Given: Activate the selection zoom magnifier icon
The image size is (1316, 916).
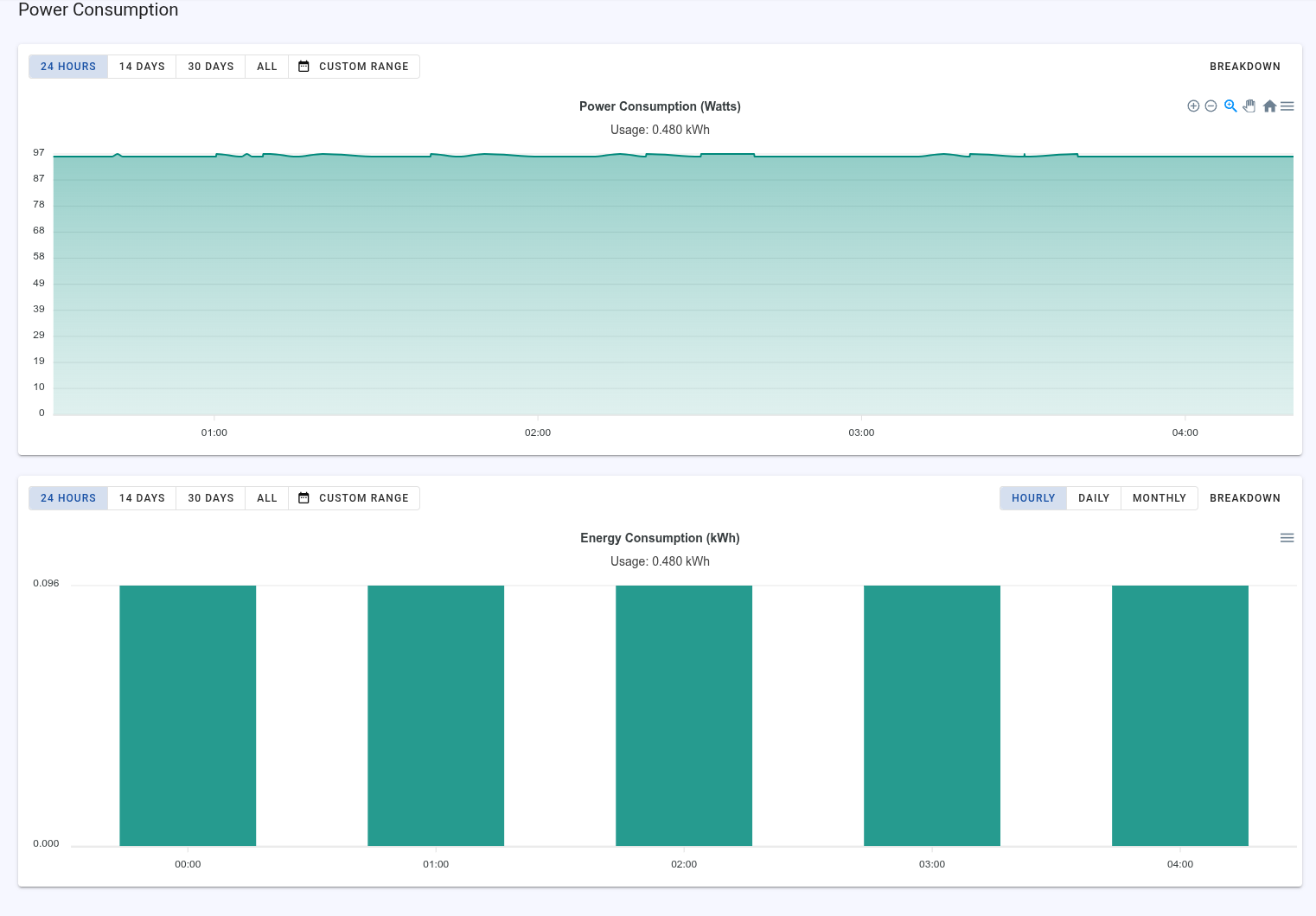Looking at the screenshot, I should (x=1230, y=106).
